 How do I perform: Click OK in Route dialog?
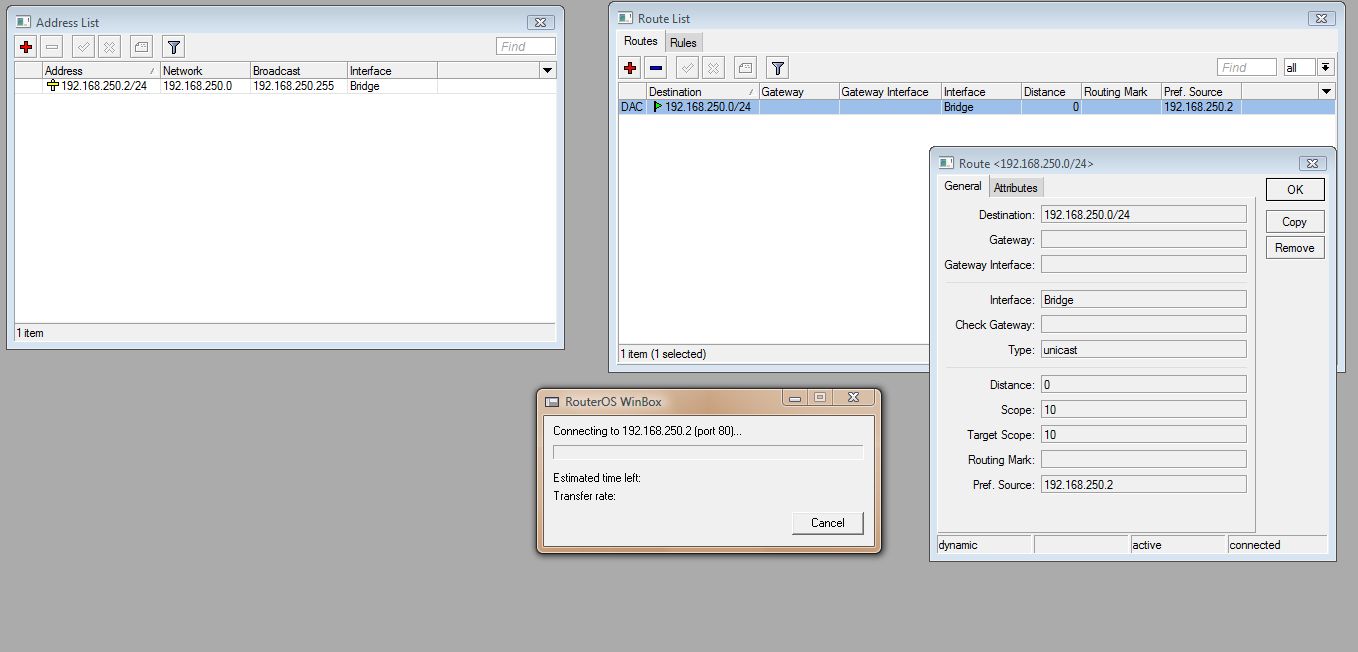1295,190
